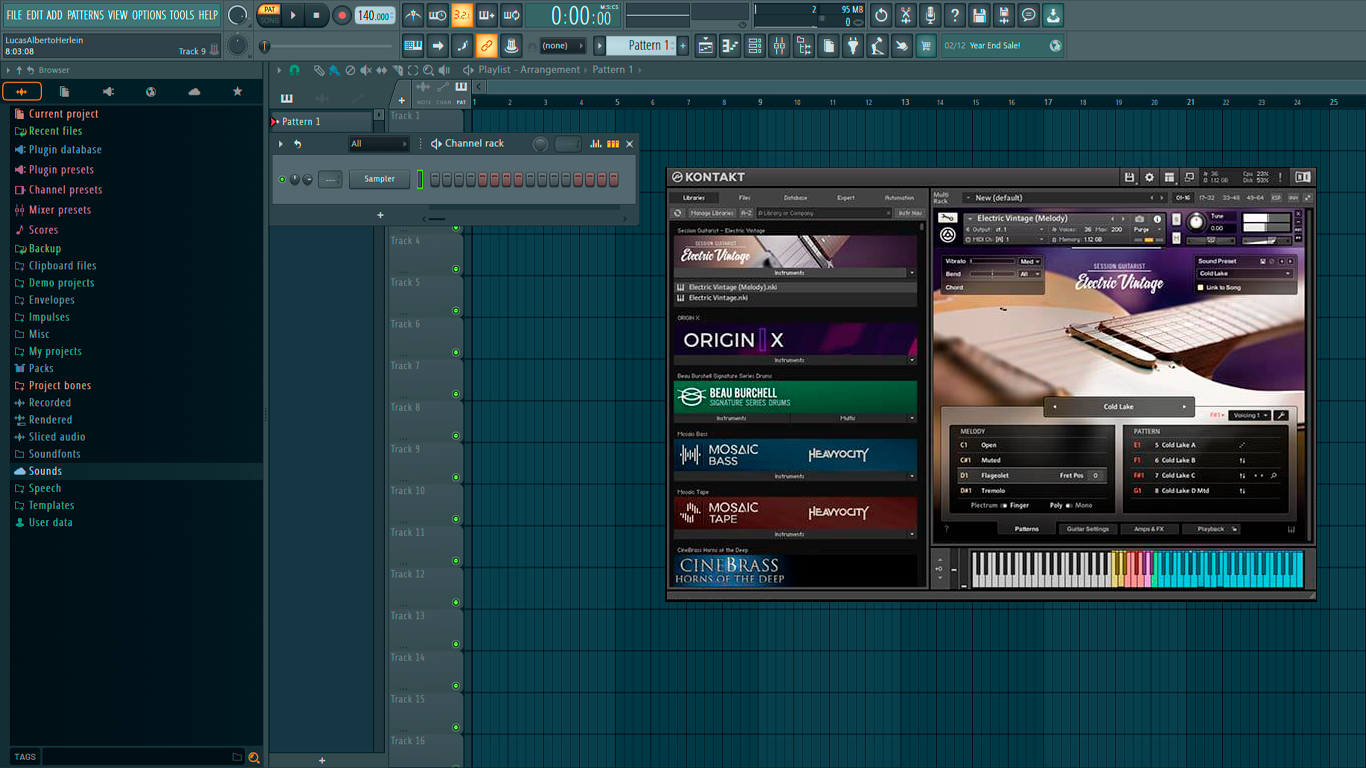The width and height of the screenshot is (1366, 768).
Task: Click the stop playback button
Action: point(317,15)
